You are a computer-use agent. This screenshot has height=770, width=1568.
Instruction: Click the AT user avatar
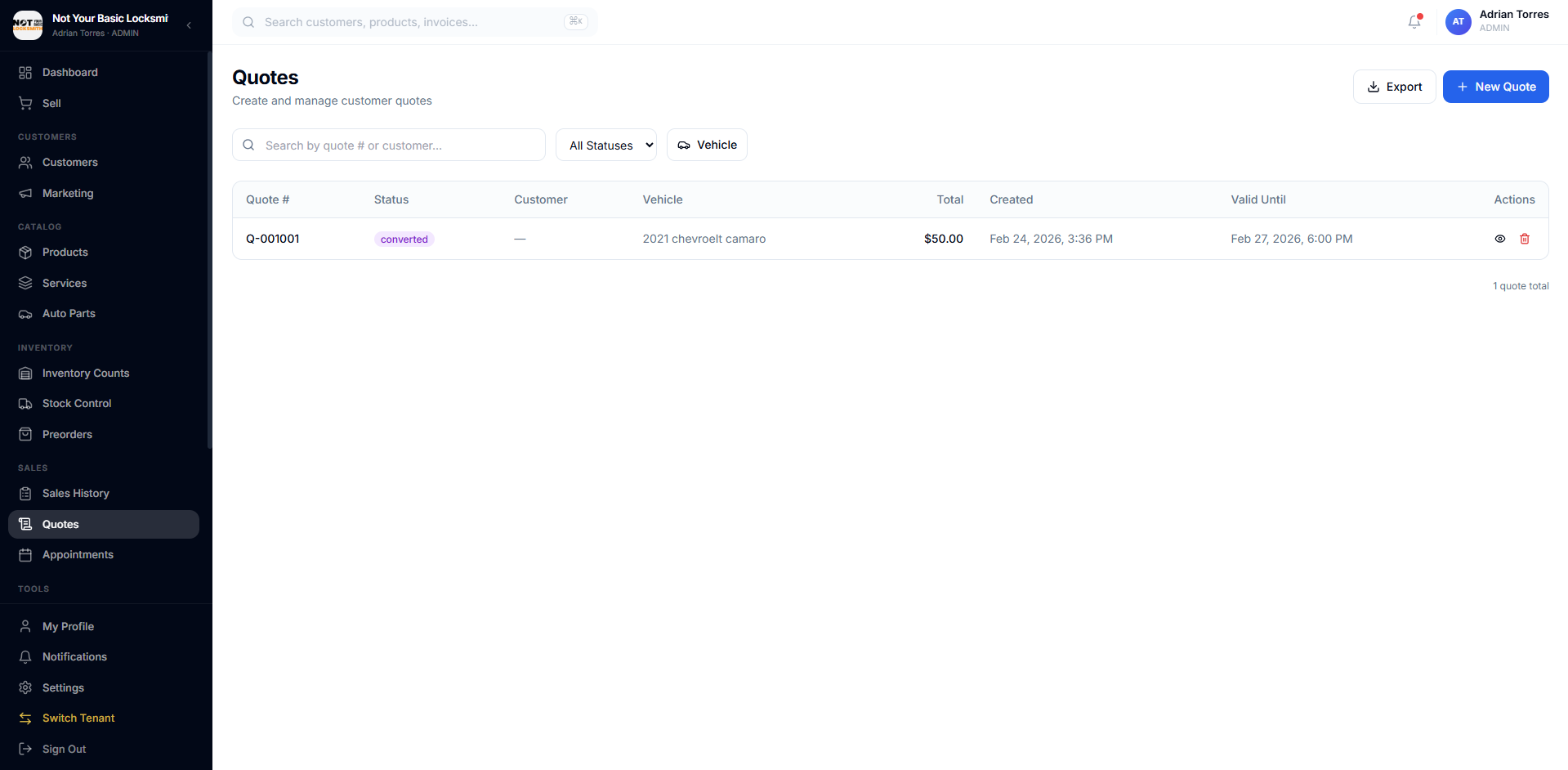1459,22
